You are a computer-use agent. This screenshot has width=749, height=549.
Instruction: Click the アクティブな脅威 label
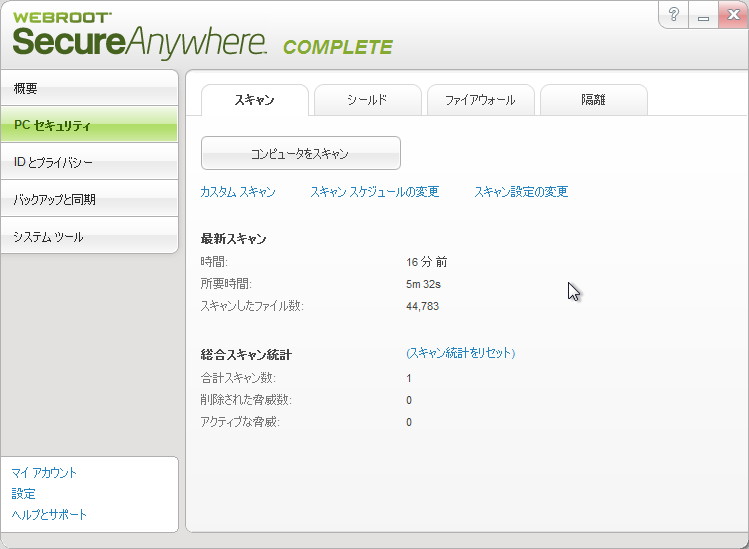240,422
